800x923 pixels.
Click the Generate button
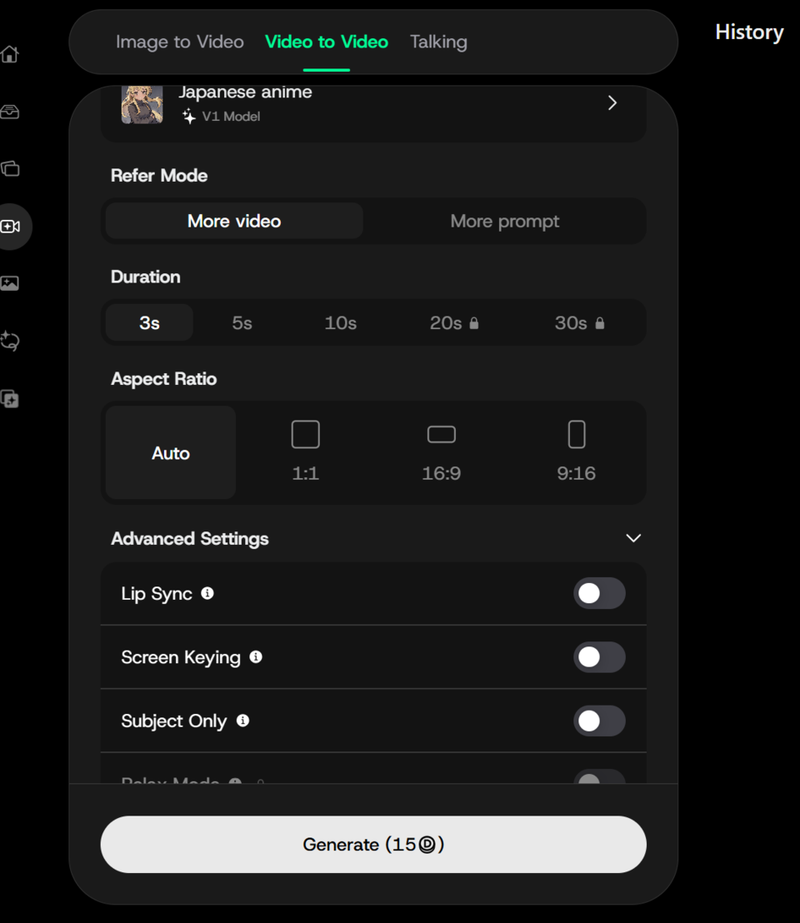coord(373,844)
